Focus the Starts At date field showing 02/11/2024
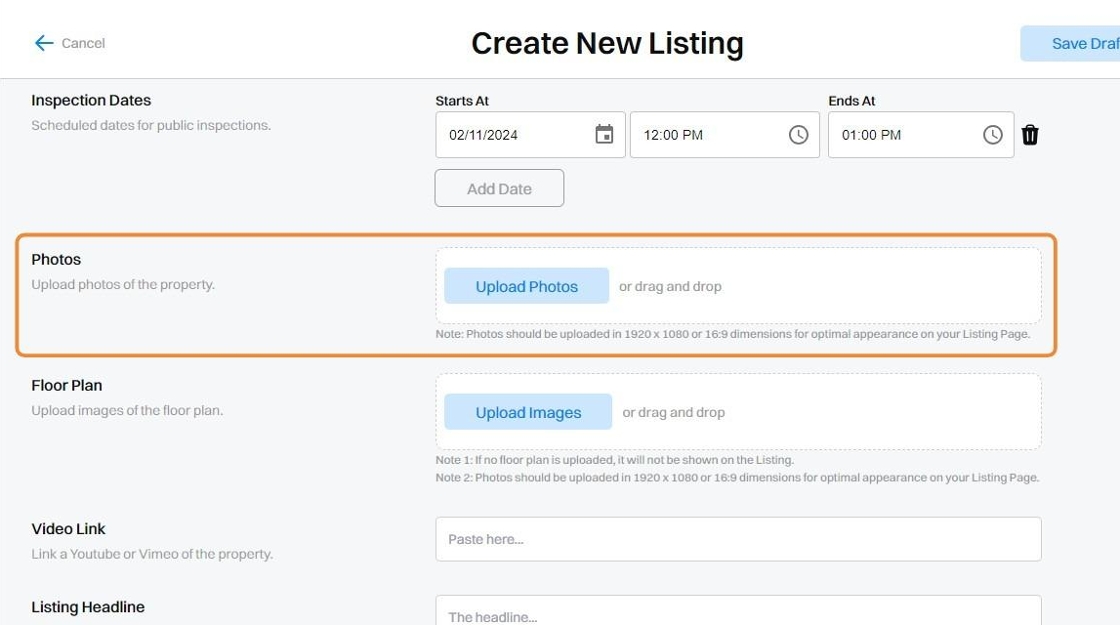 point(510,135)
